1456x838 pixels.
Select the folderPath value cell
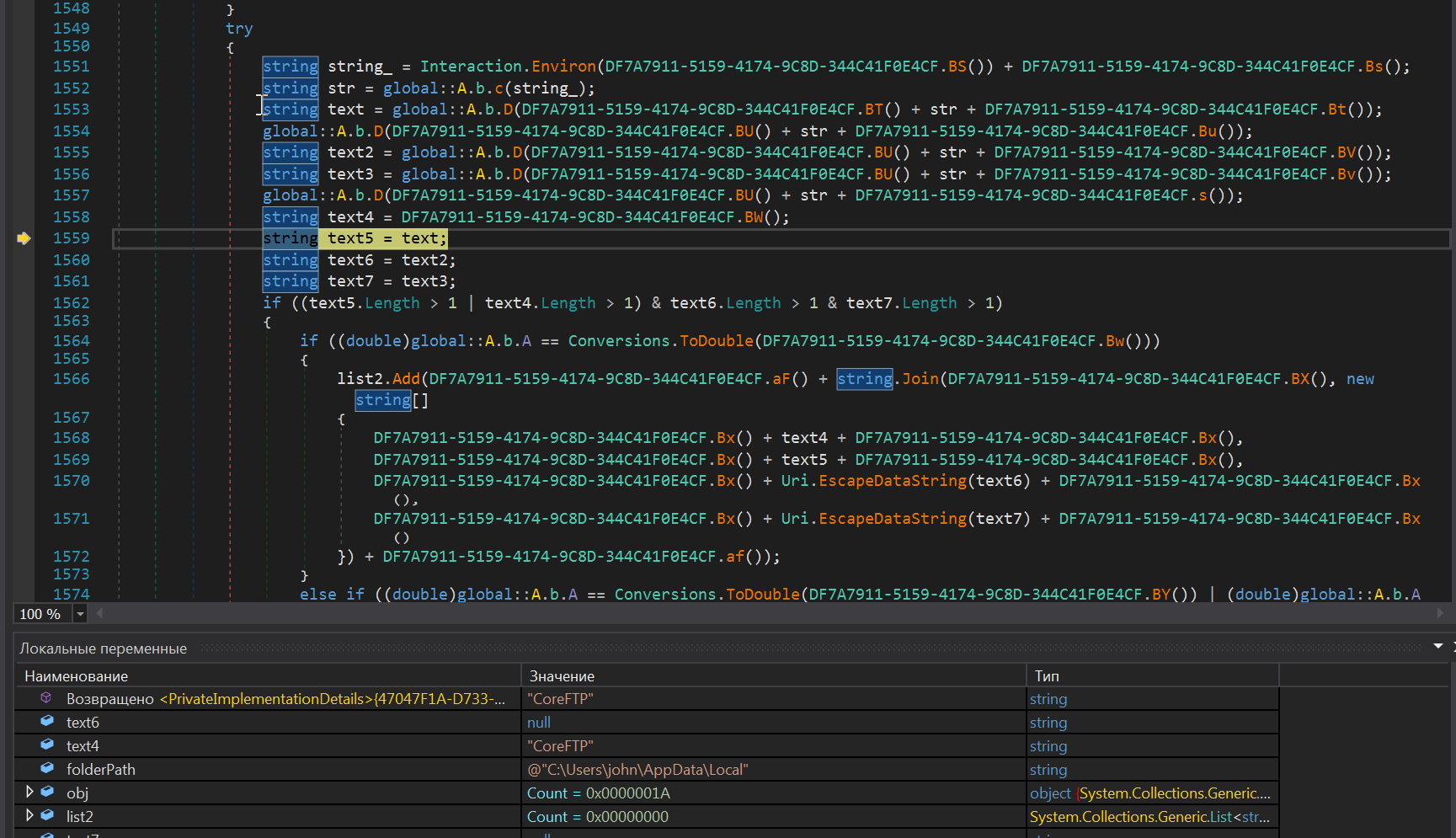pos(637,770)
